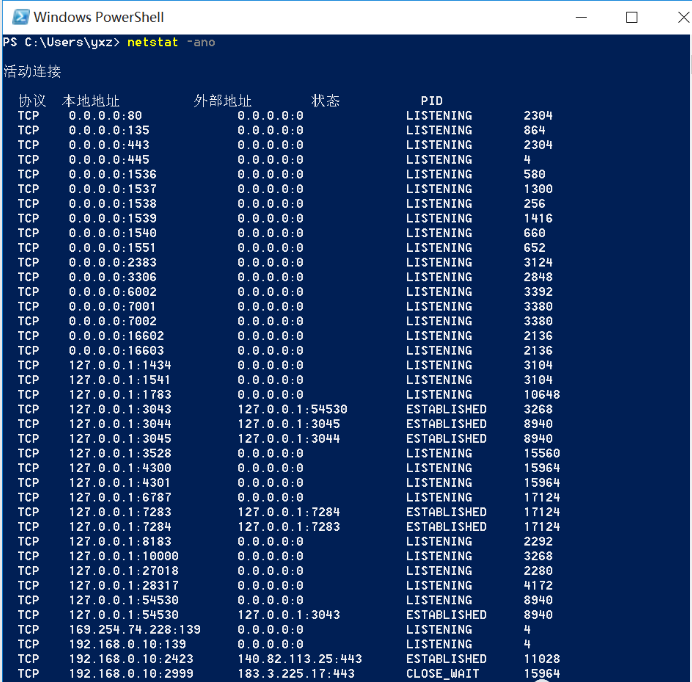Image resolution: width=692 pixels, height=682 pixels.
Task: Click local address 0.0.0.0:2383
Action: (113, 263)
